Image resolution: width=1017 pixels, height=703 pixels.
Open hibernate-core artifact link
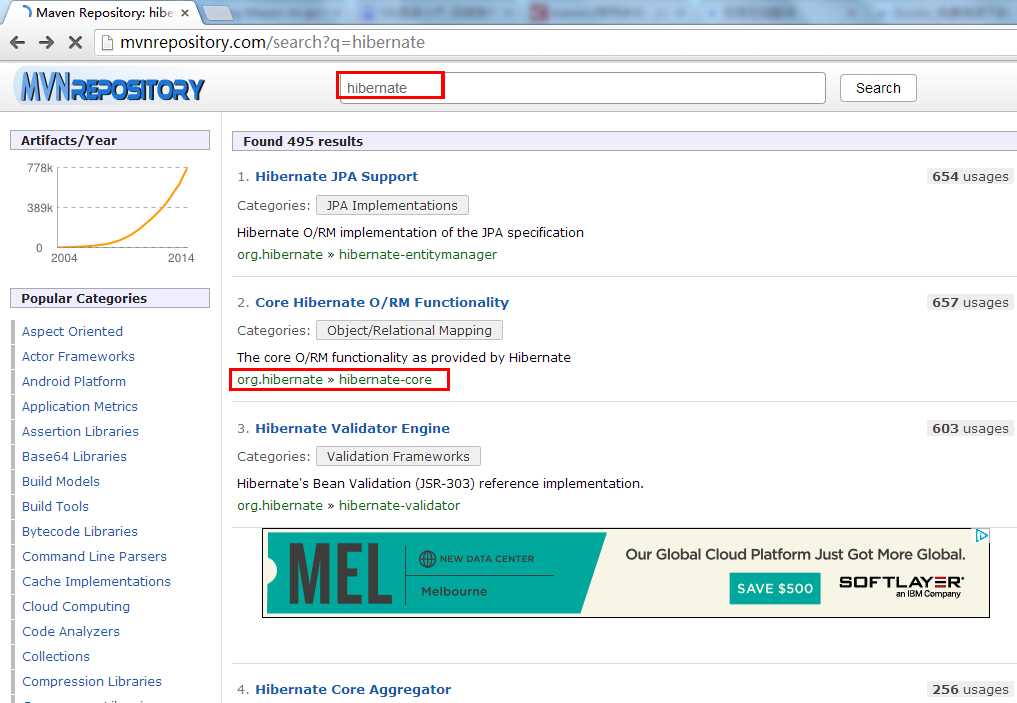[x=385, y=380]
